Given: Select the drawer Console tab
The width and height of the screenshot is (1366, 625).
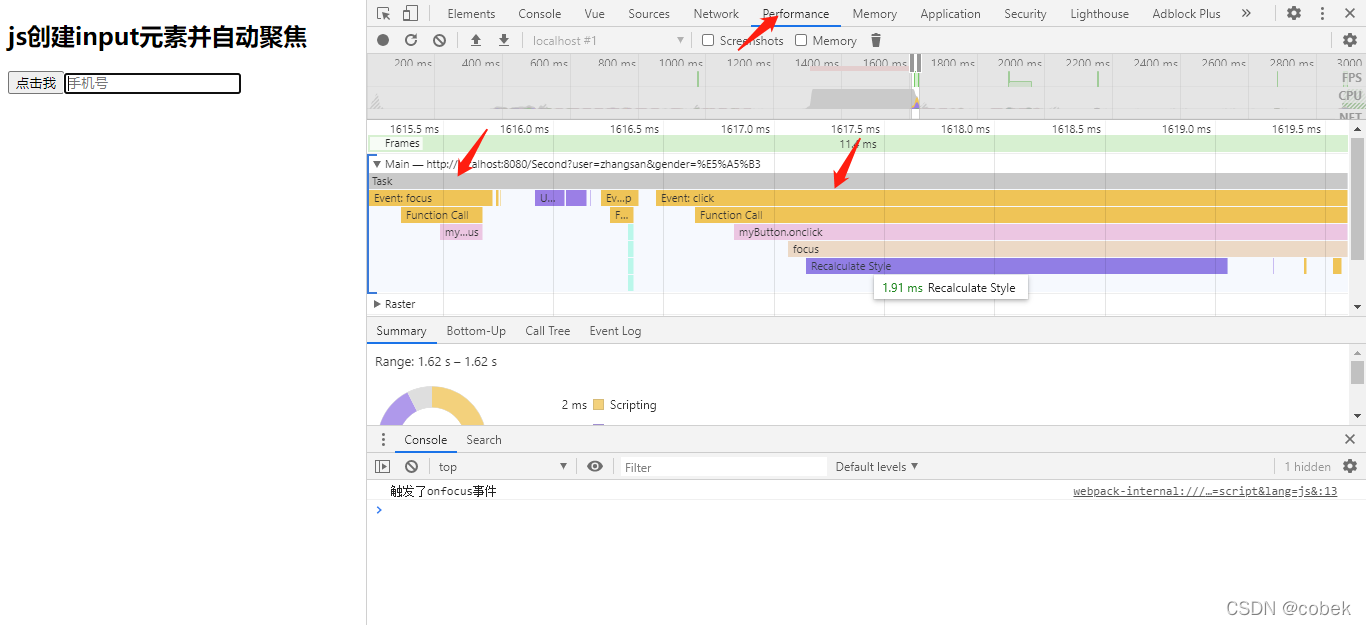Looking at the screenshot, I should (426, 440).
